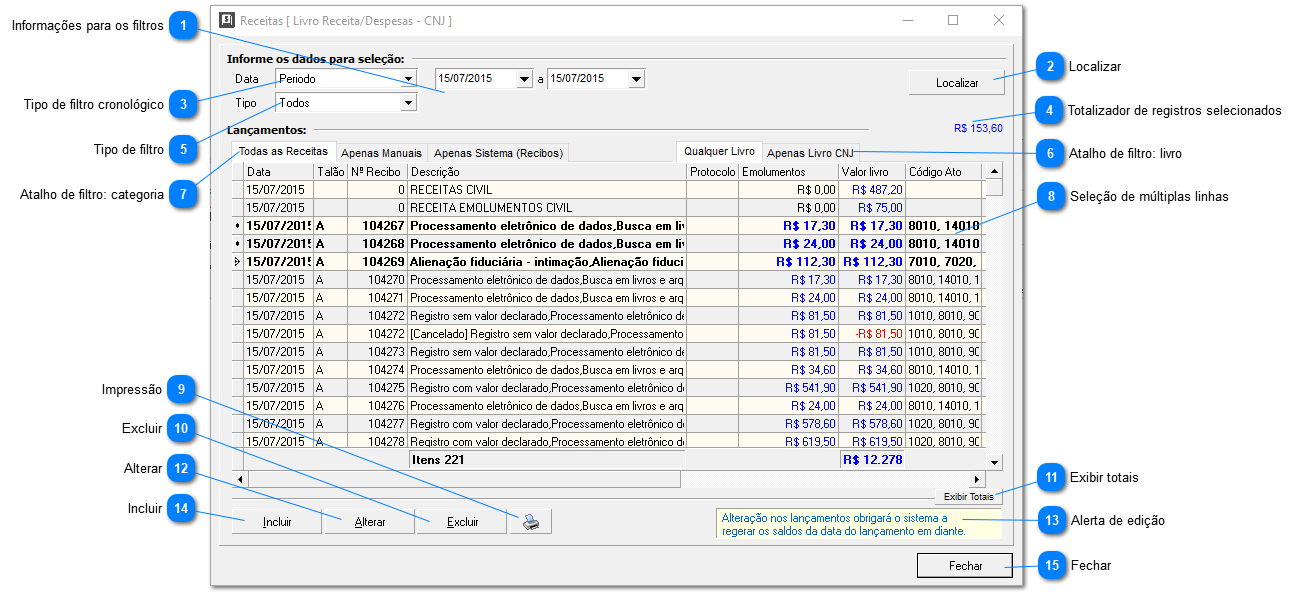The height and width of the screenshot is (595, 1298).
Task: Show the 'Apenas Sistema (Recibos)' tab
Action: 498,153
